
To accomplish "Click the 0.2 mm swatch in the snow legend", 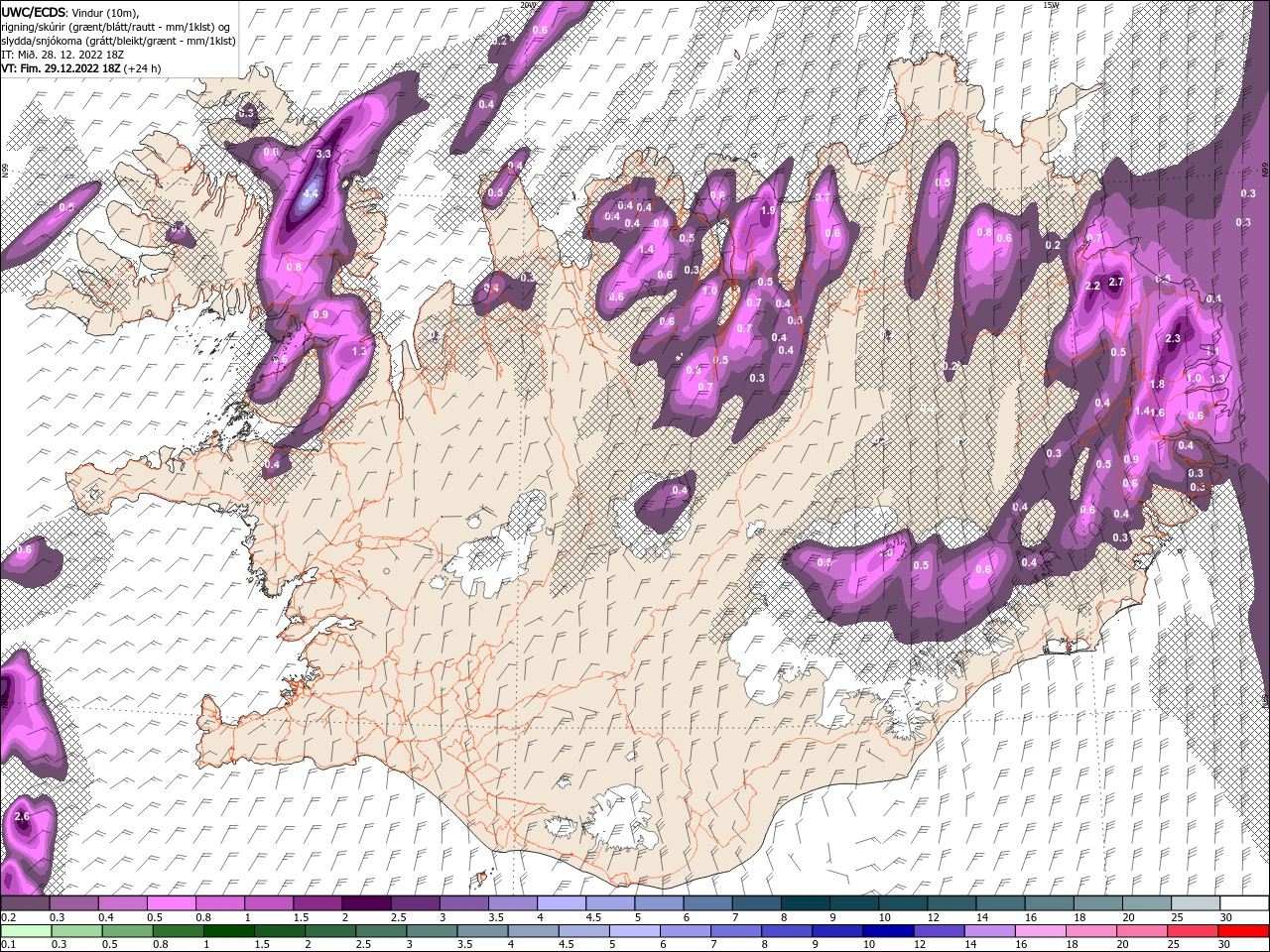I will click(24, 903).
